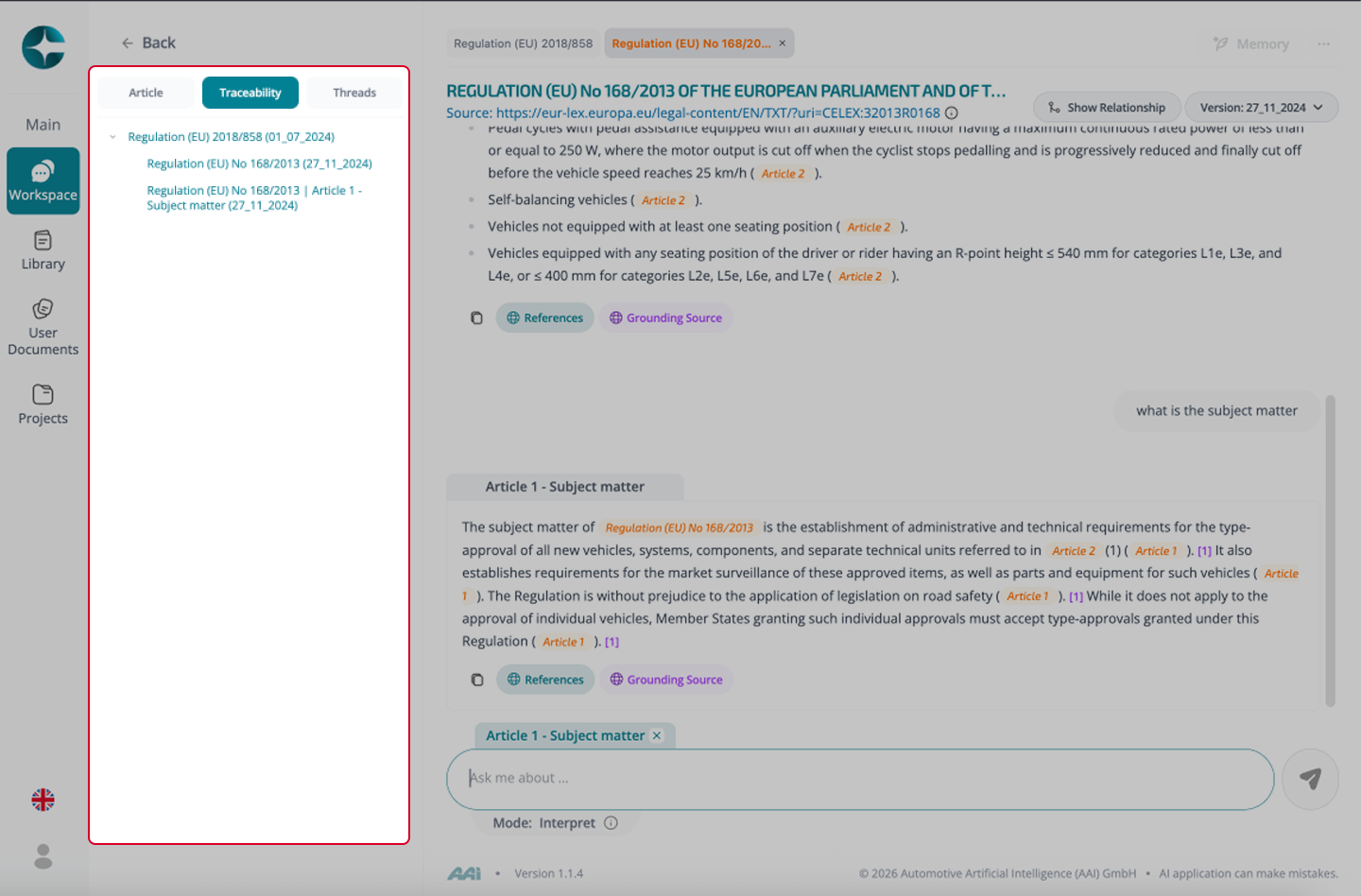Change language via UK flag icon
This screenshot has width=1361, height=896.
43,800
